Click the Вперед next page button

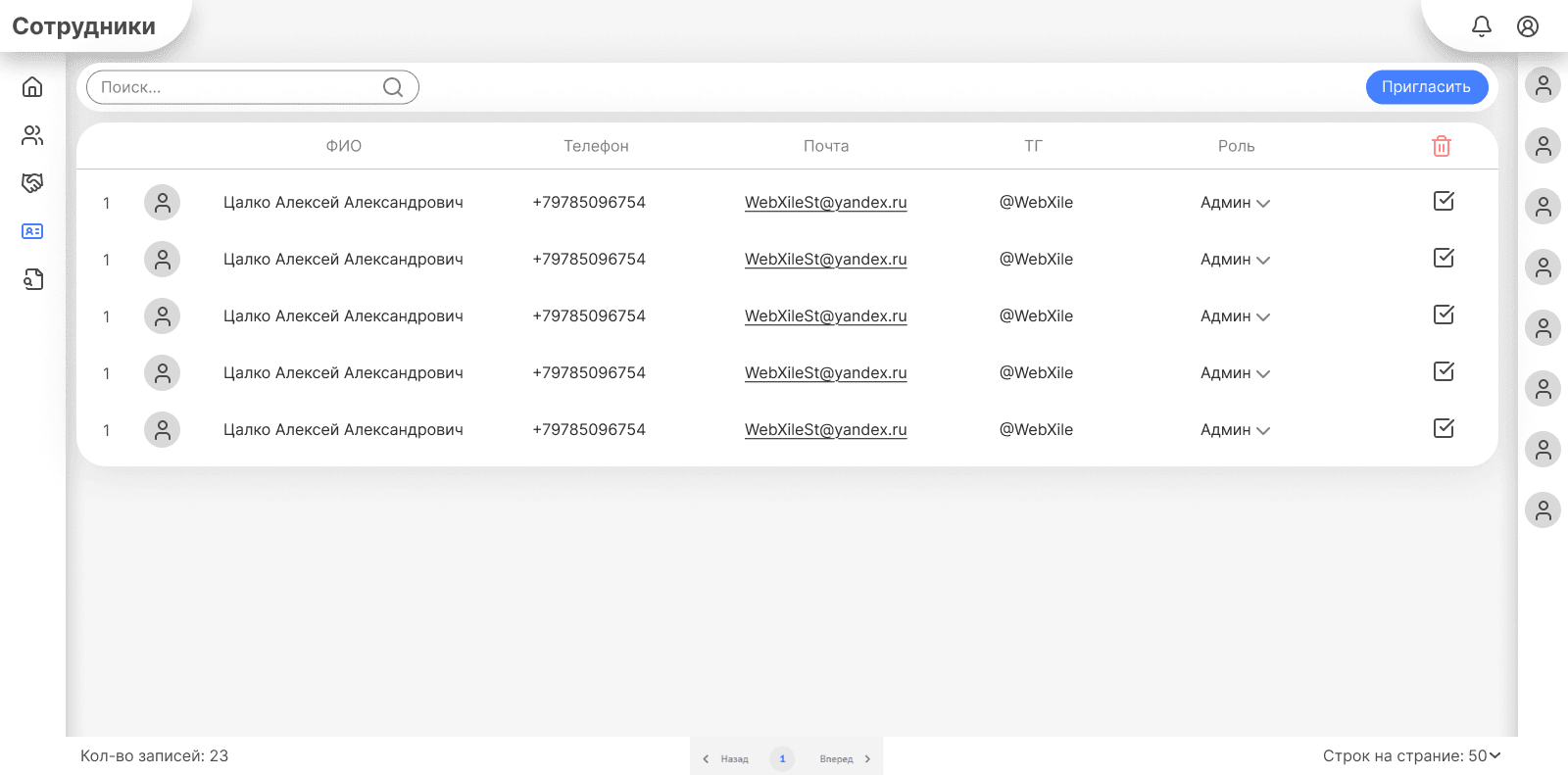[x=845, y=758]
